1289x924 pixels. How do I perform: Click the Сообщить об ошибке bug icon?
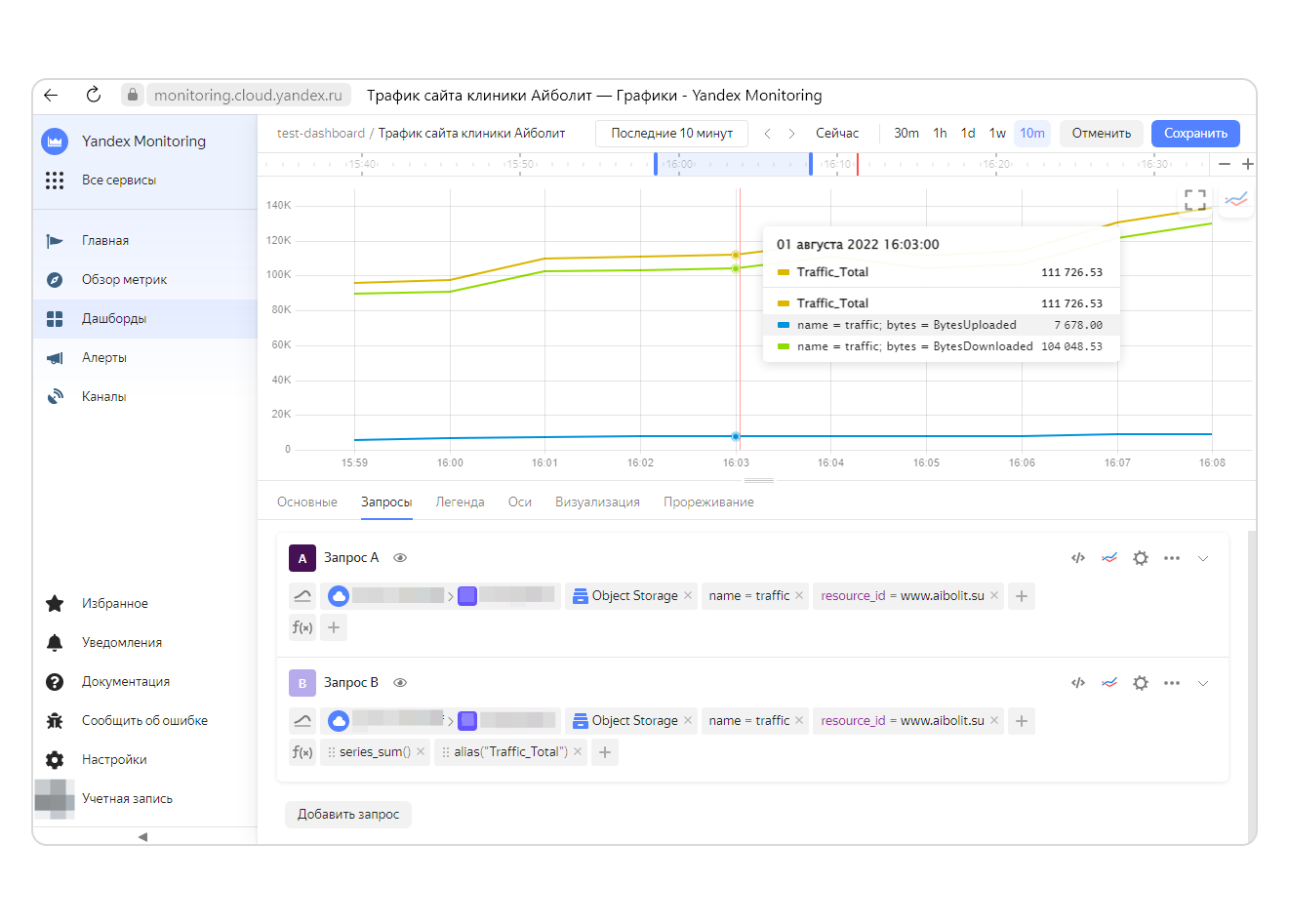[55, 721]
